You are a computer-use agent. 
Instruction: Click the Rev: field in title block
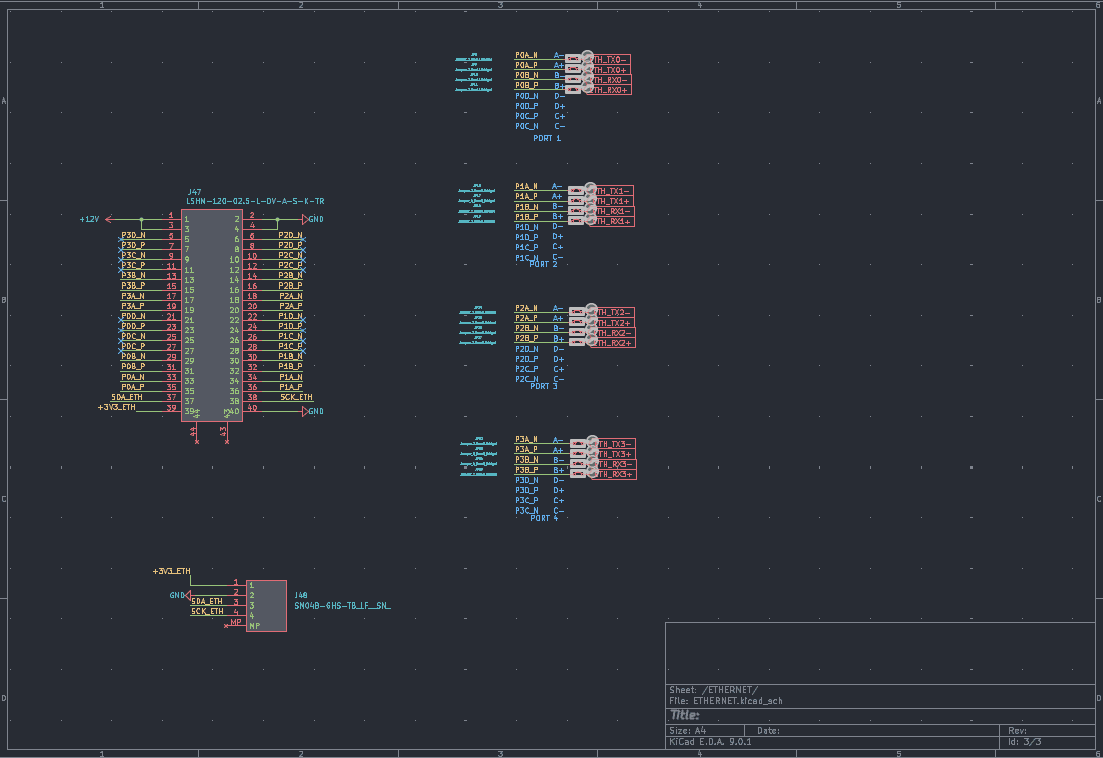[1017, 731]
